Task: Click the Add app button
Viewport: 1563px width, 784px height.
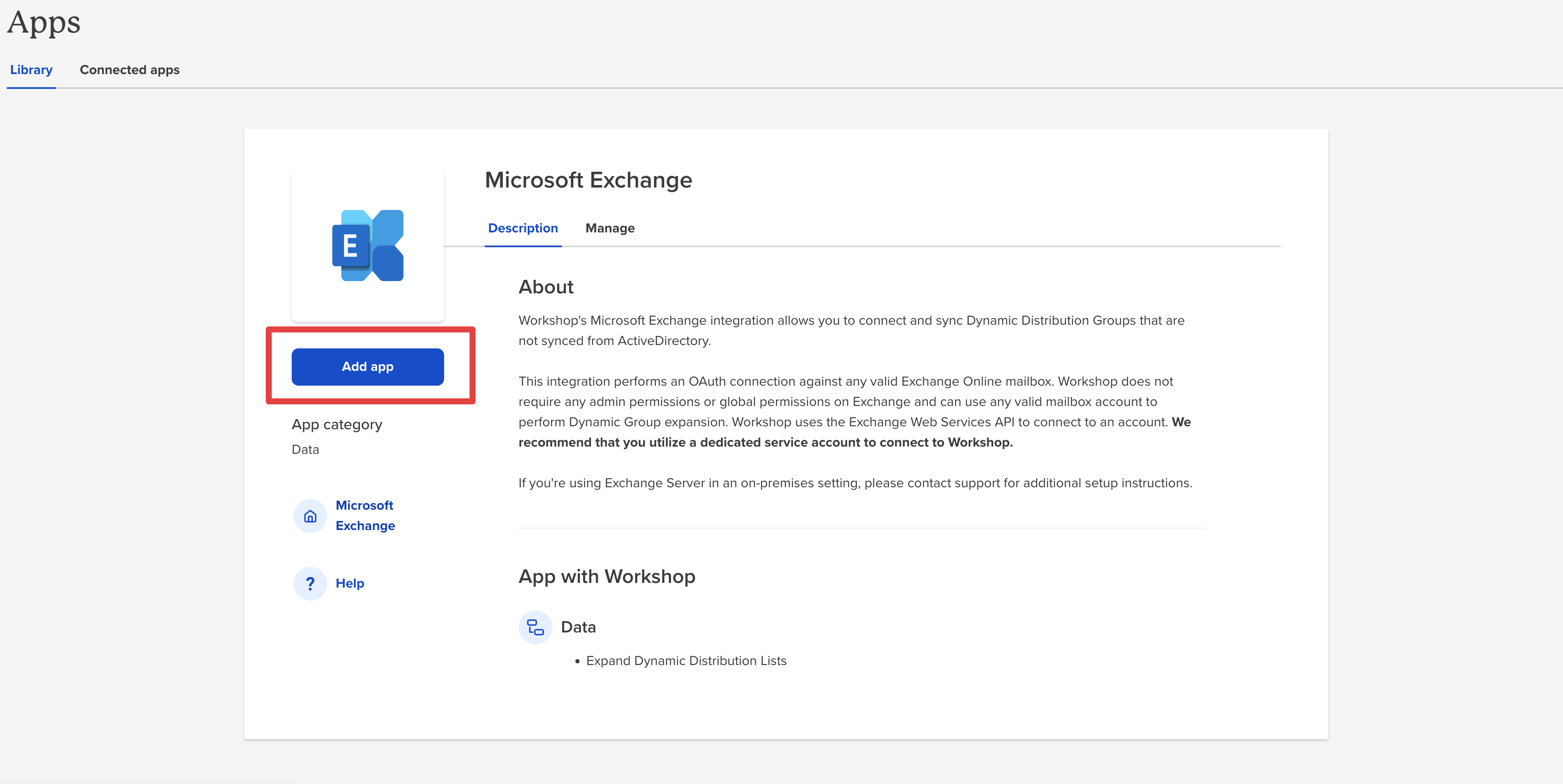Action: pos(367,366)
